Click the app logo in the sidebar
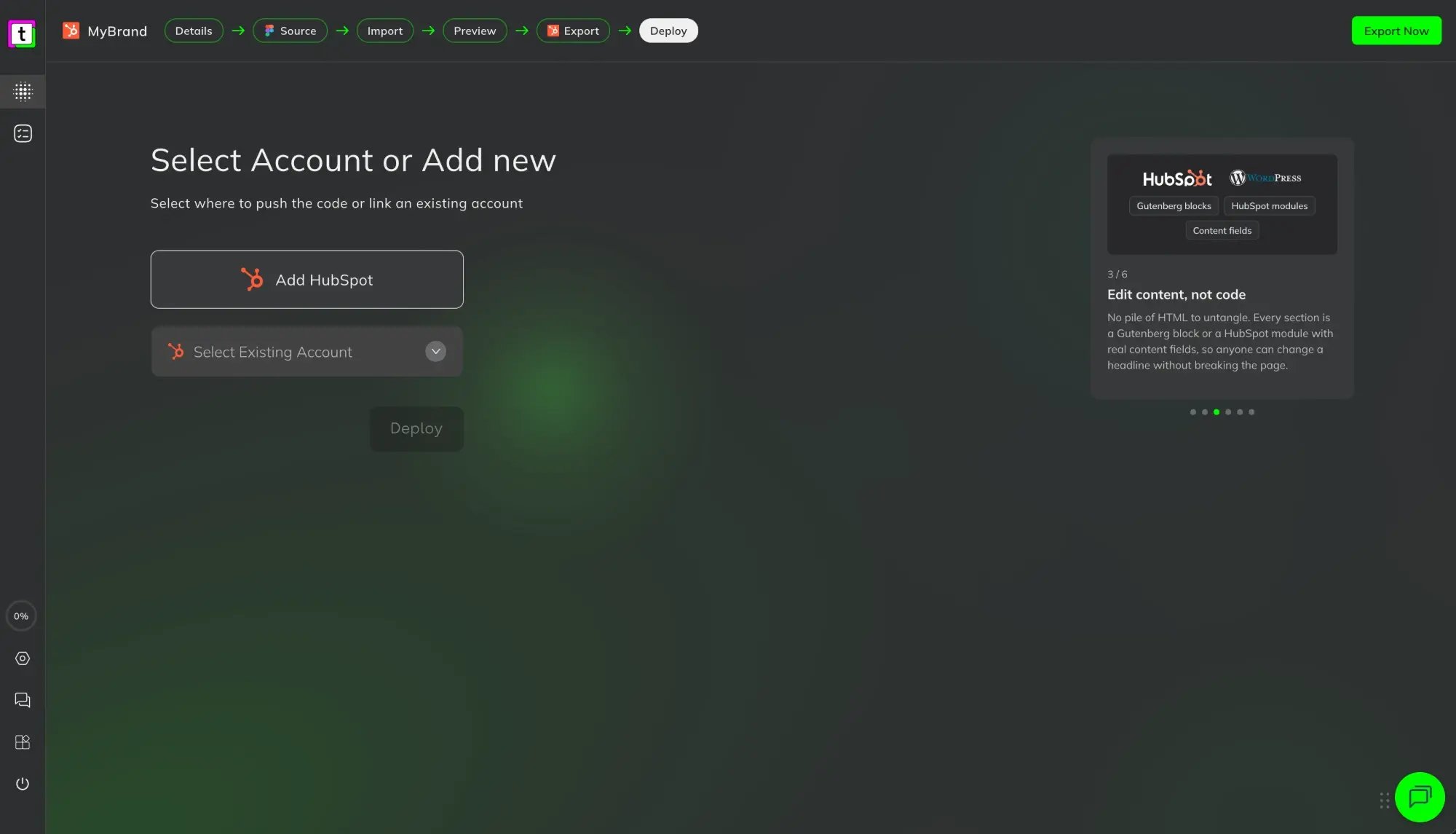 tap(22, 34)
